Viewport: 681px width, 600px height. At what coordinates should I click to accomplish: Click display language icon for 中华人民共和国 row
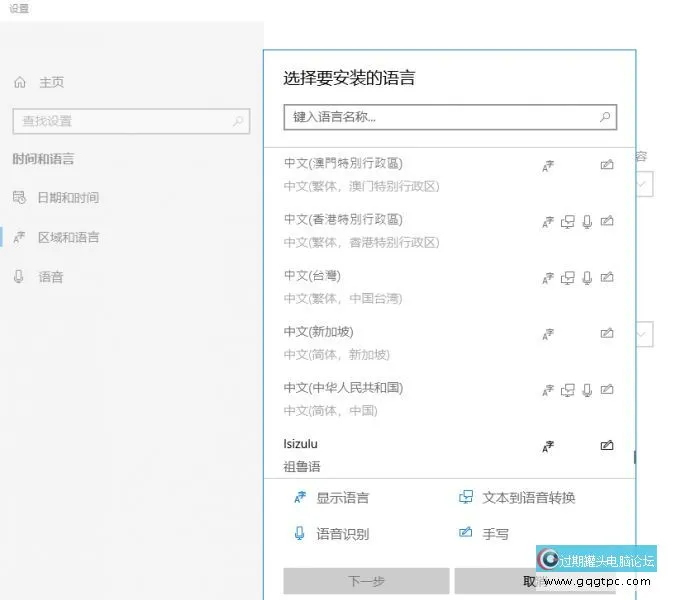coord(548,390)
